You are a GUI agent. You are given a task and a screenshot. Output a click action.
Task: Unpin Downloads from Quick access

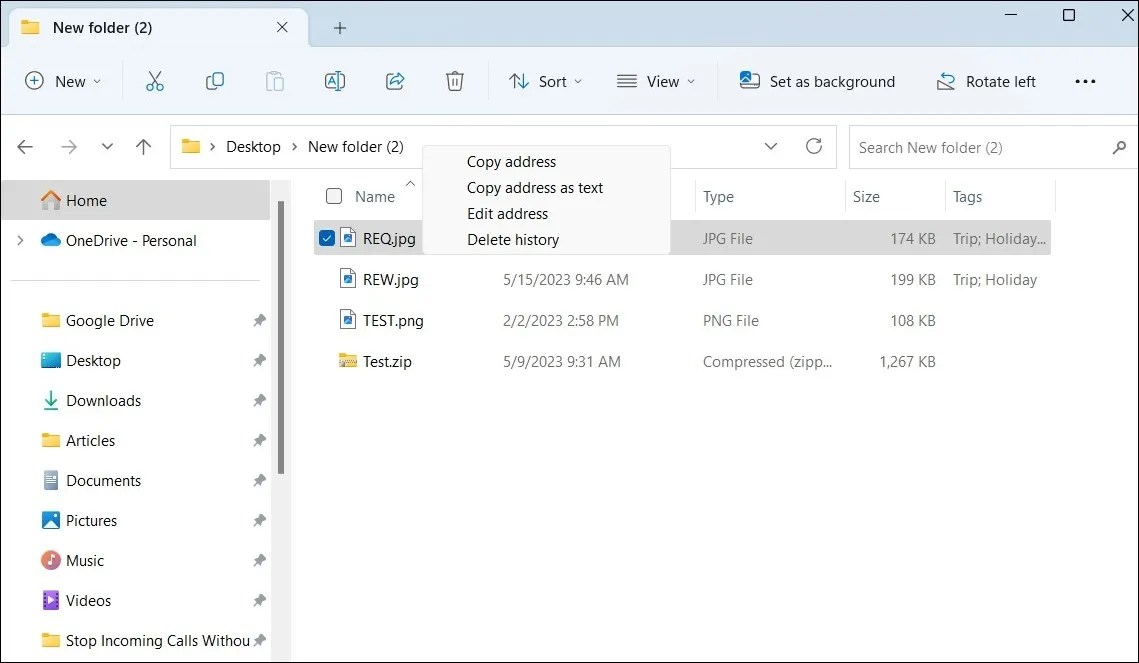coord(259,400)
